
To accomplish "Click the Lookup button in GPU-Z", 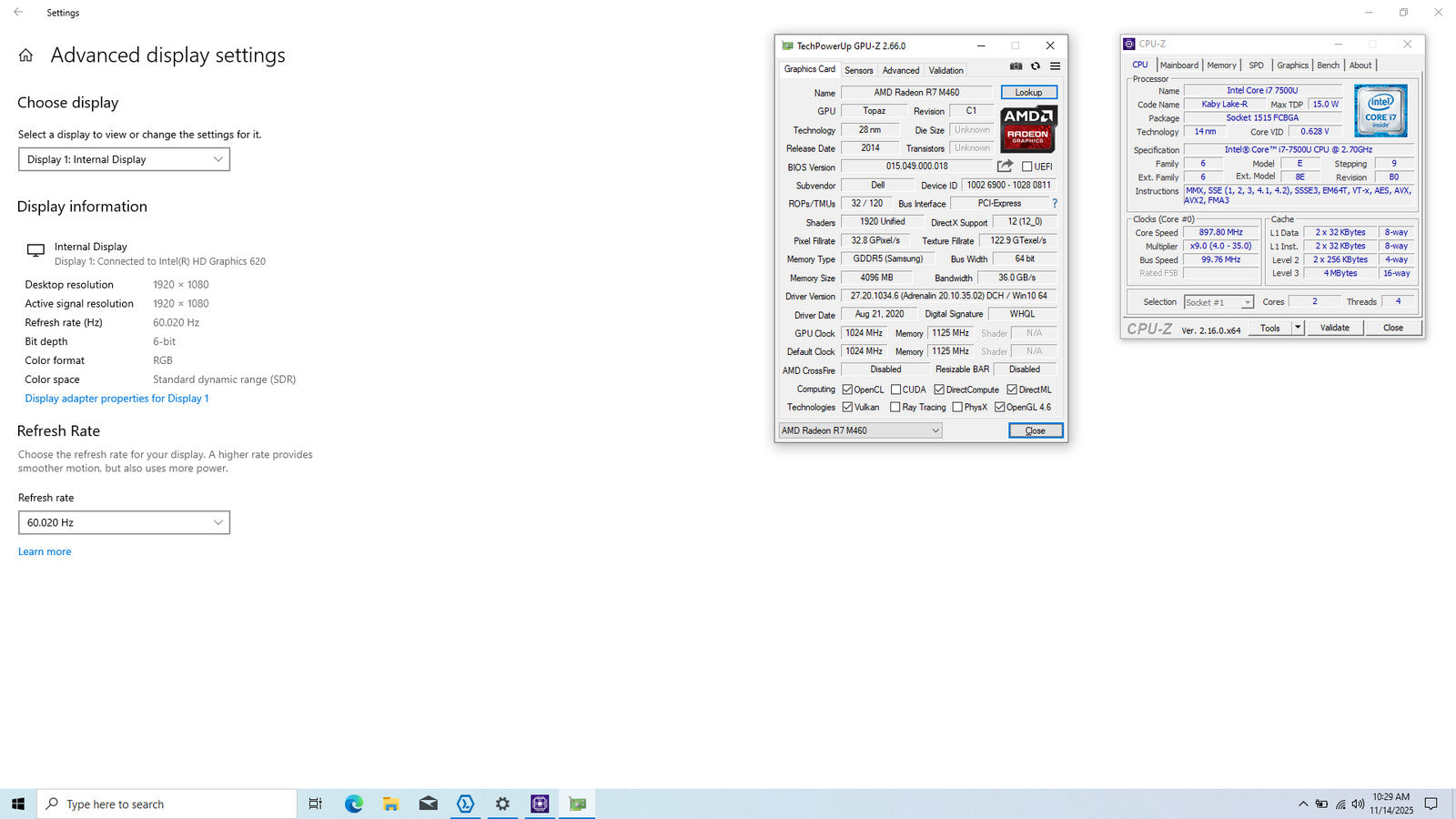I will pos(1028,92).
